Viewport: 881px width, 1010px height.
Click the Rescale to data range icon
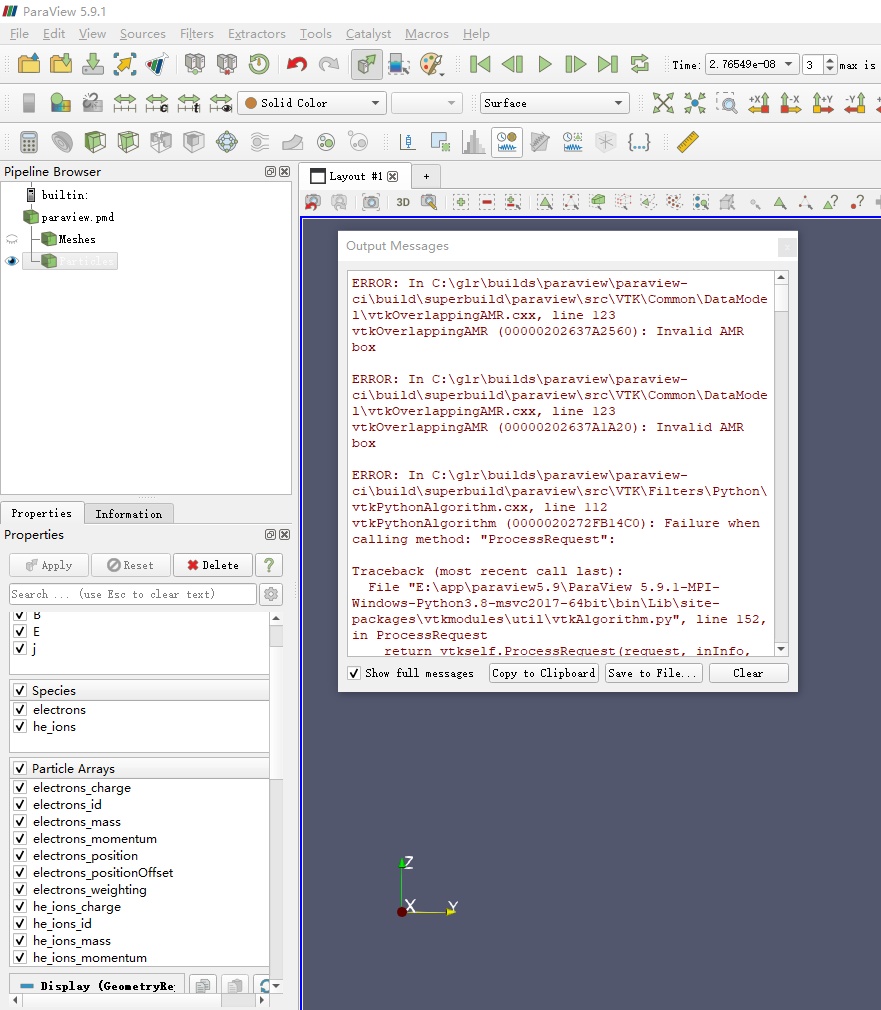[124, 103]
